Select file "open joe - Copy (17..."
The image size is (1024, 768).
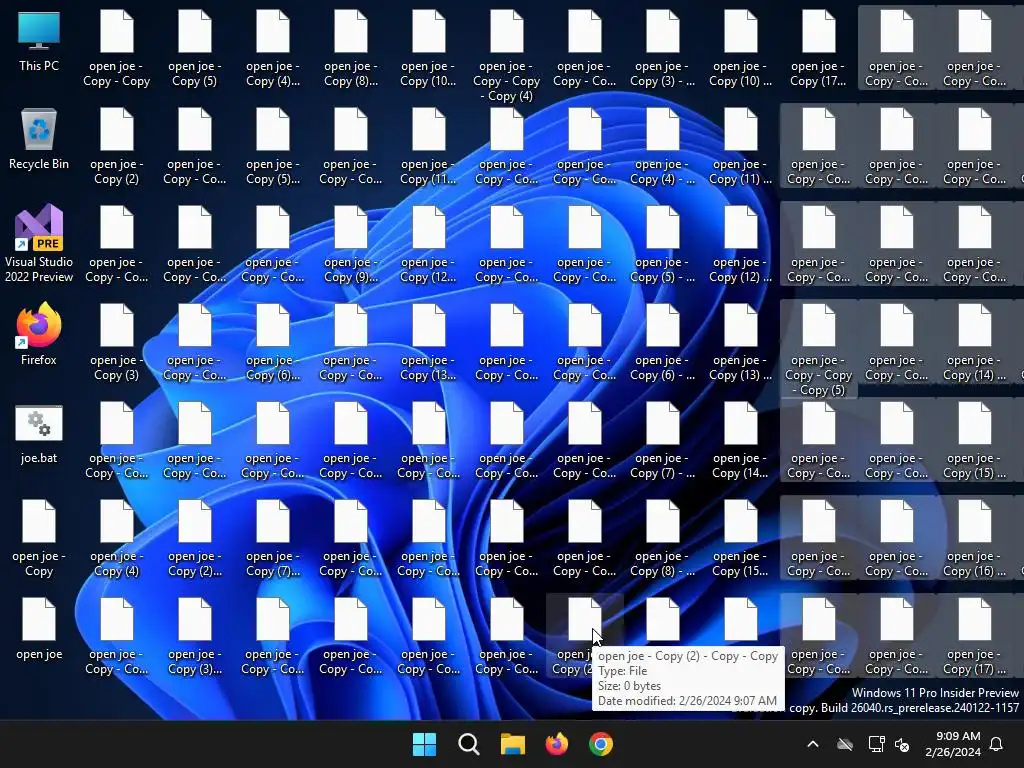click(x=818, y=48)
